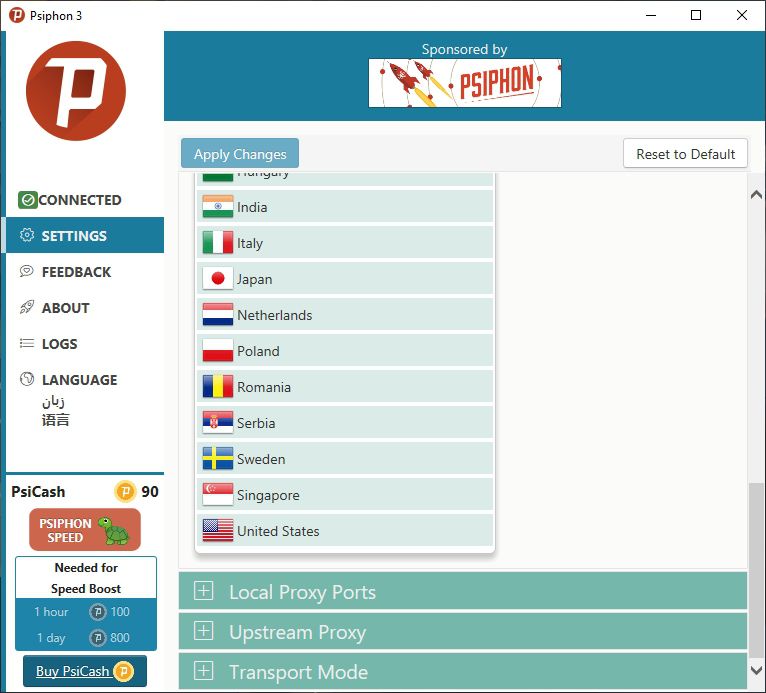Select Singapore from region list

click(x=345, y=495)
